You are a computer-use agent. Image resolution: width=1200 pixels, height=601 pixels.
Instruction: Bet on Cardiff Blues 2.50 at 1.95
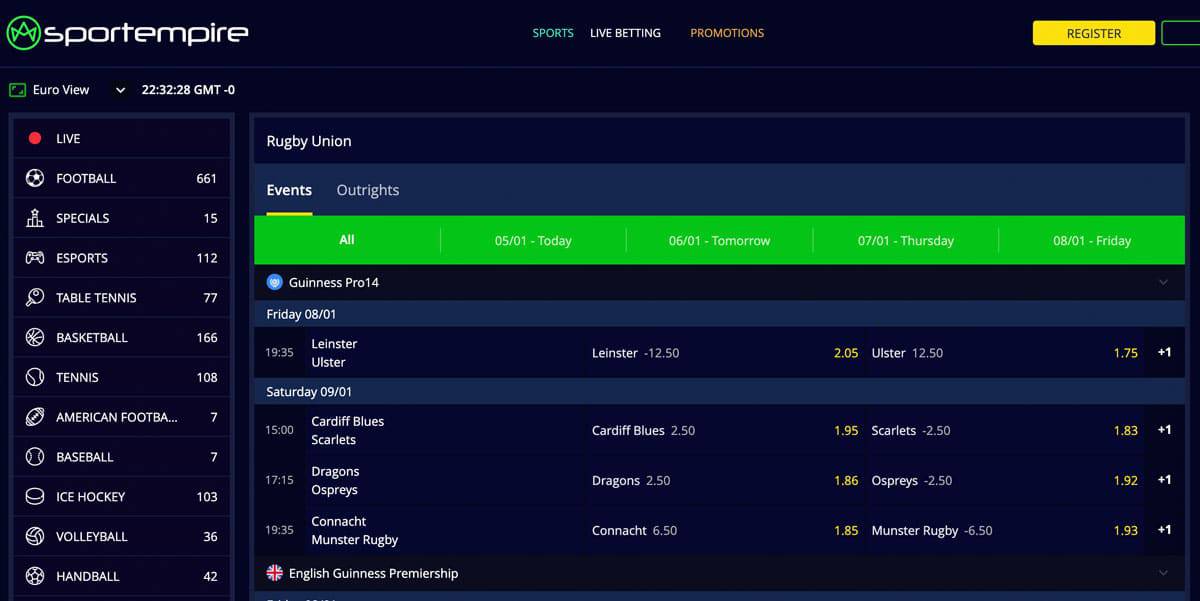725,430
